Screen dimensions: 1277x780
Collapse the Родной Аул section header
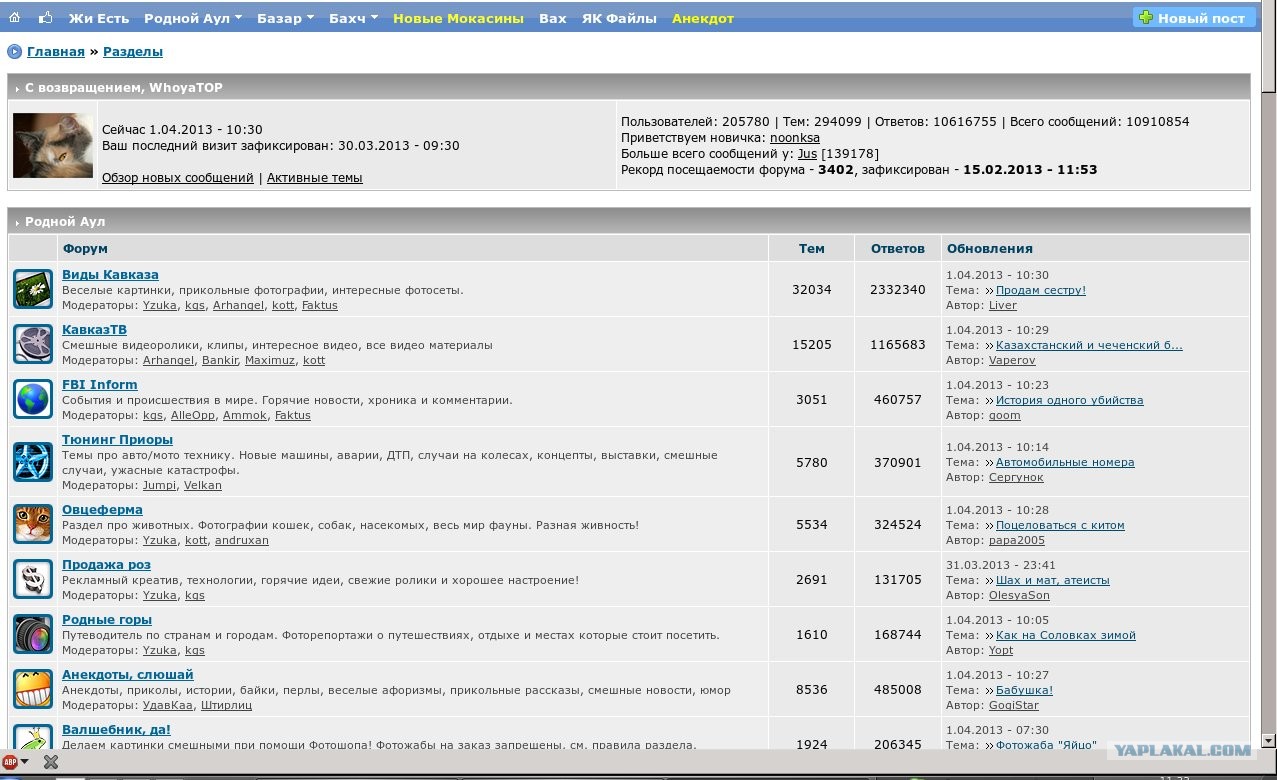click(x=61, y=221)
